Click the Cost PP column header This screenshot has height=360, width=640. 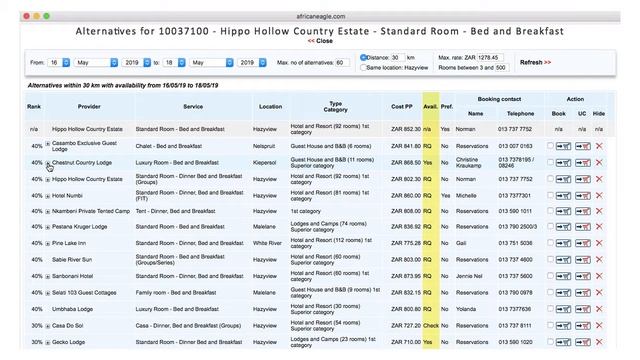(x=402, y=107)
